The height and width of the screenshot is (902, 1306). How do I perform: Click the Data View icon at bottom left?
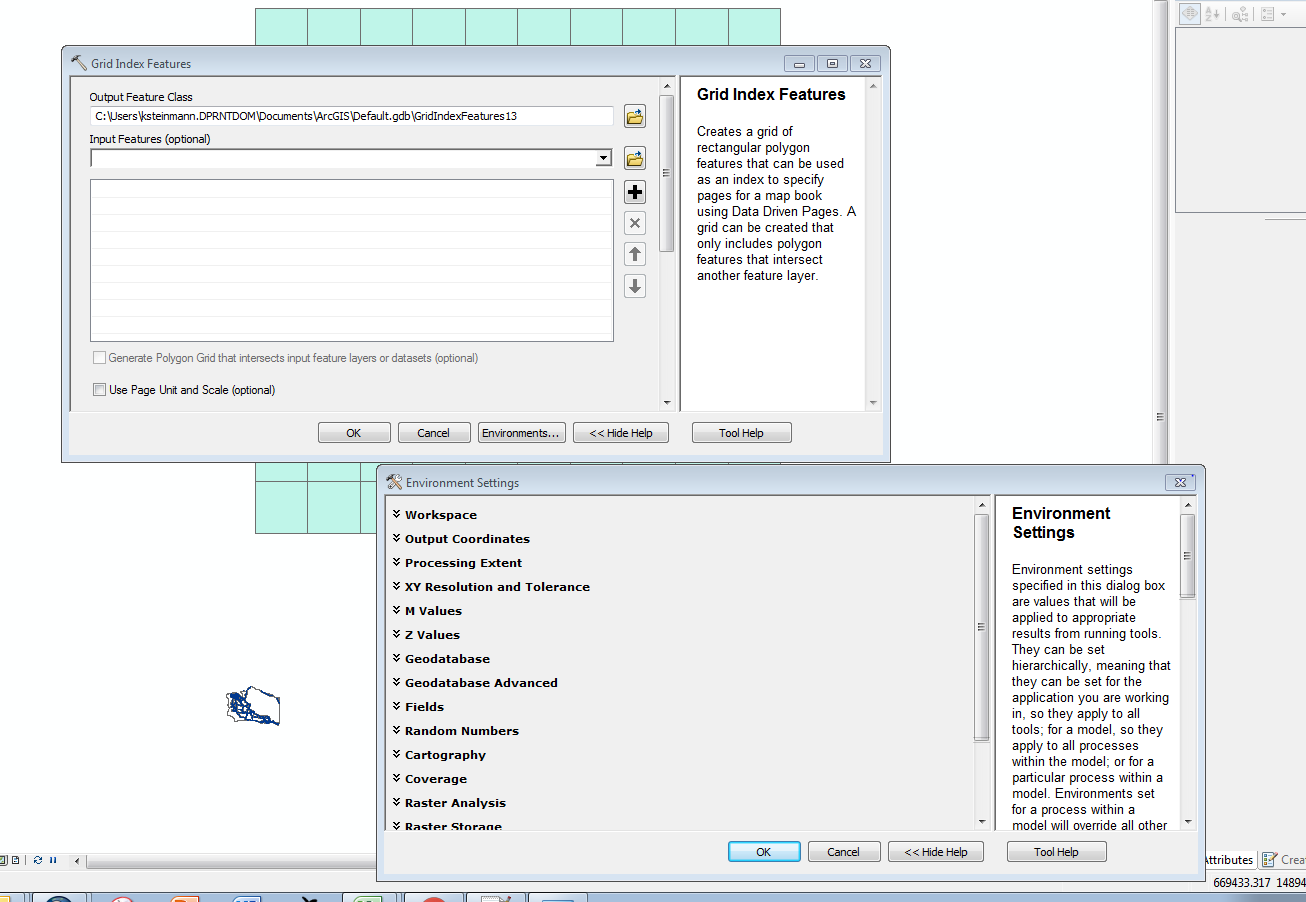(x=4, y=860)
